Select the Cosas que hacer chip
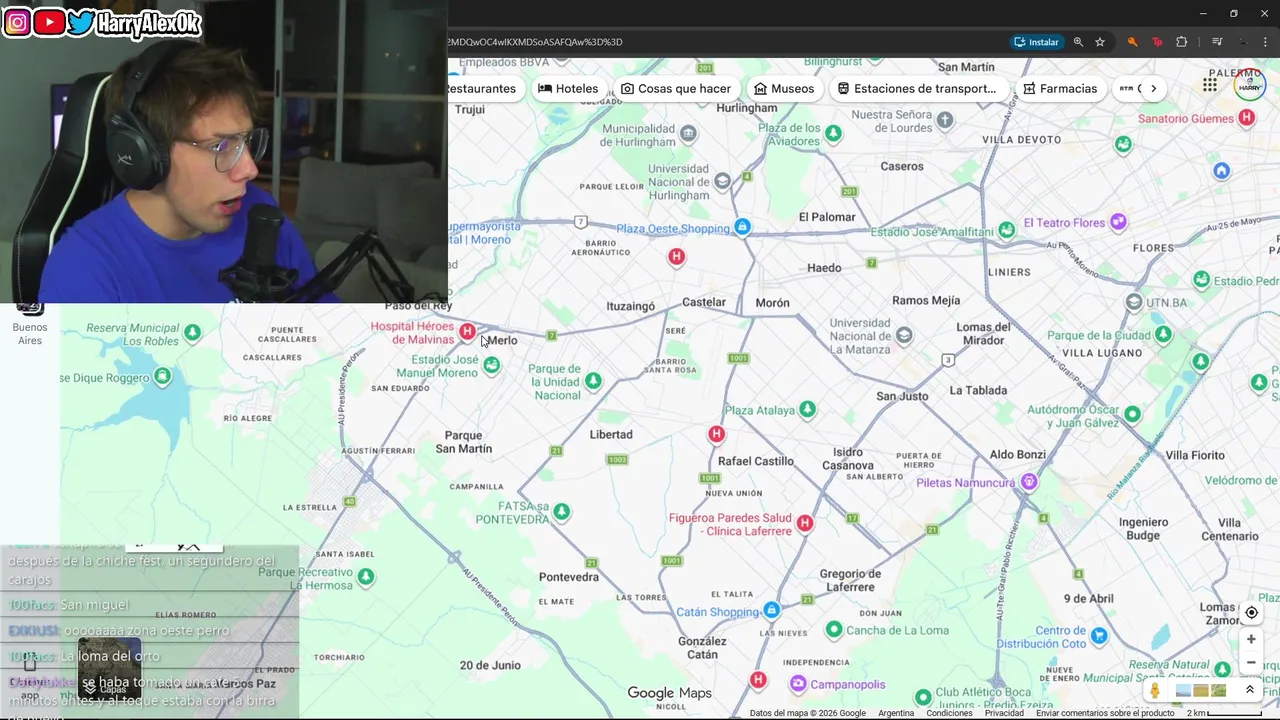Viewport: 1280px width, 720px height. tap(676, 88)
